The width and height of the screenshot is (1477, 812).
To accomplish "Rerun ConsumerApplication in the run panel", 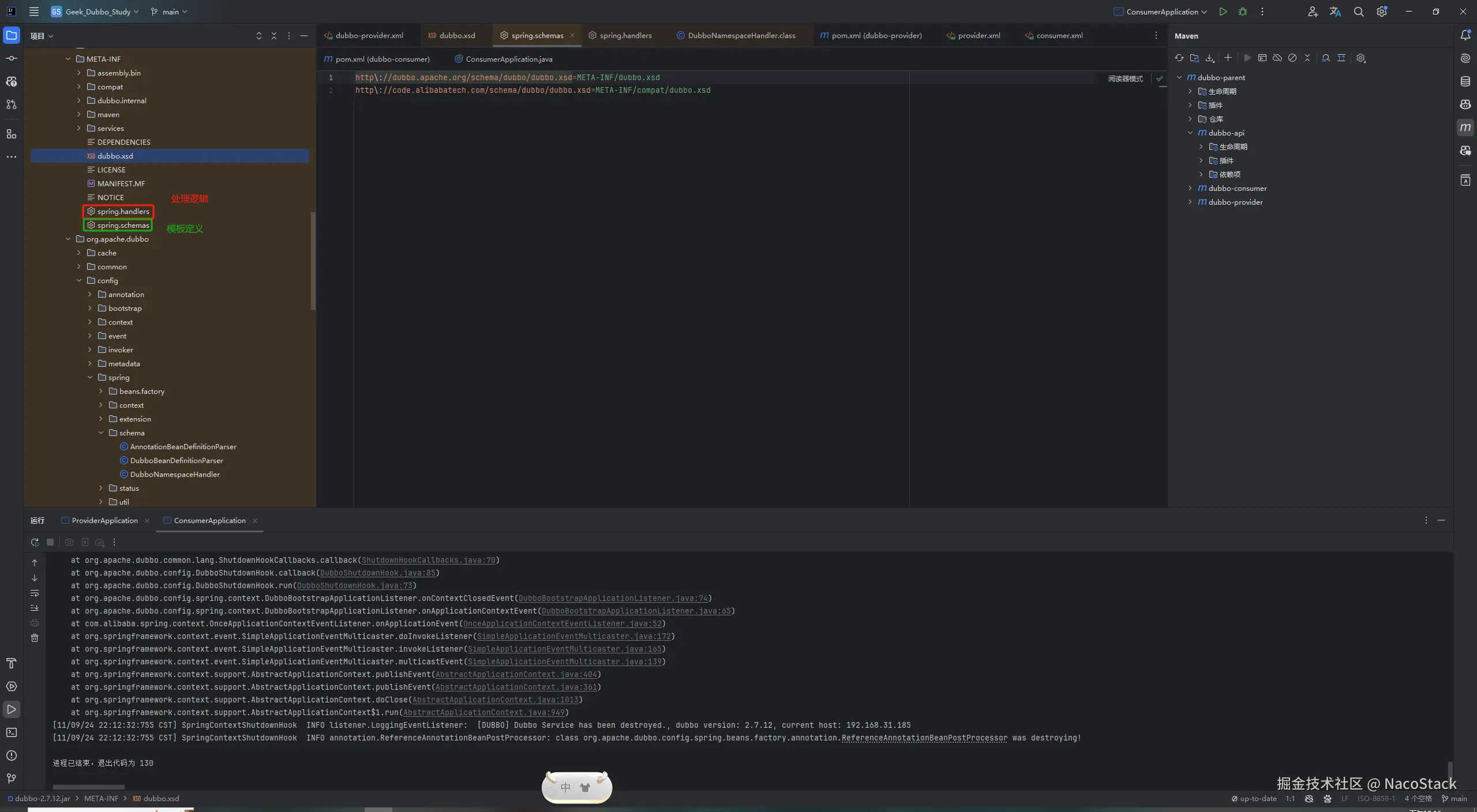I will tap(35, 542).
